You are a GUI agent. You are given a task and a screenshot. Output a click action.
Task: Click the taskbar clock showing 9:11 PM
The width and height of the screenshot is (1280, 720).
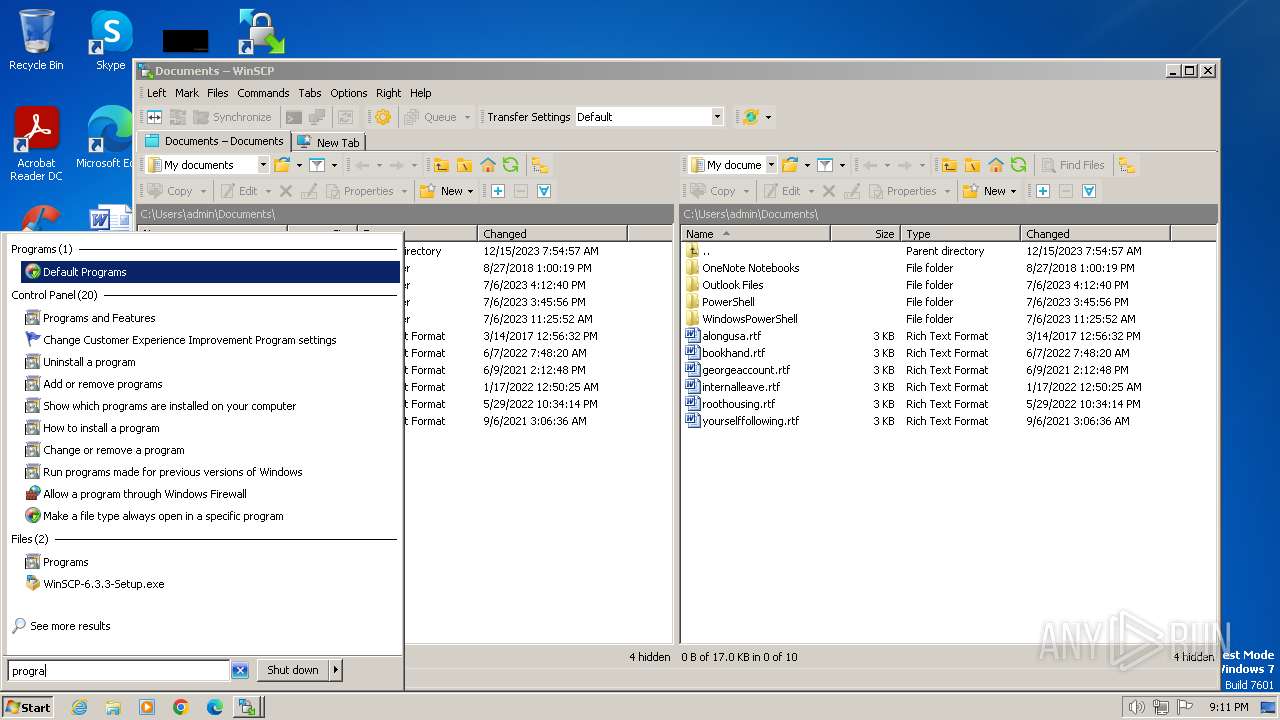coord(1228,707)
